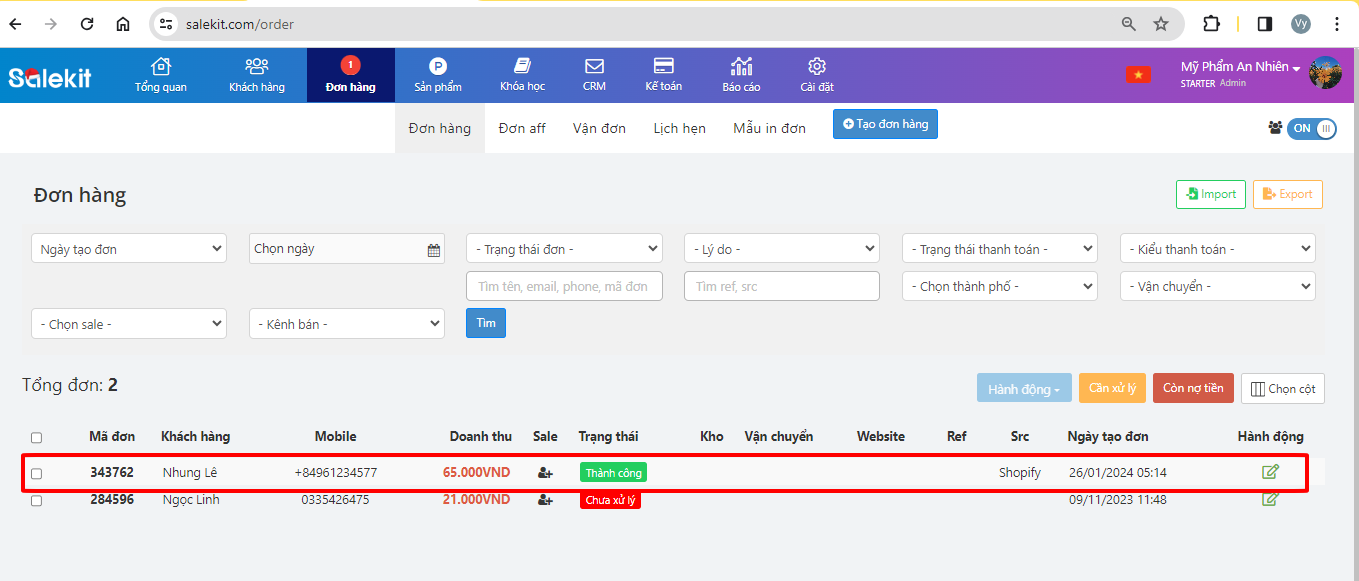
Task: Open the Tổng quan home icon
Action: (x=160, y=67)
